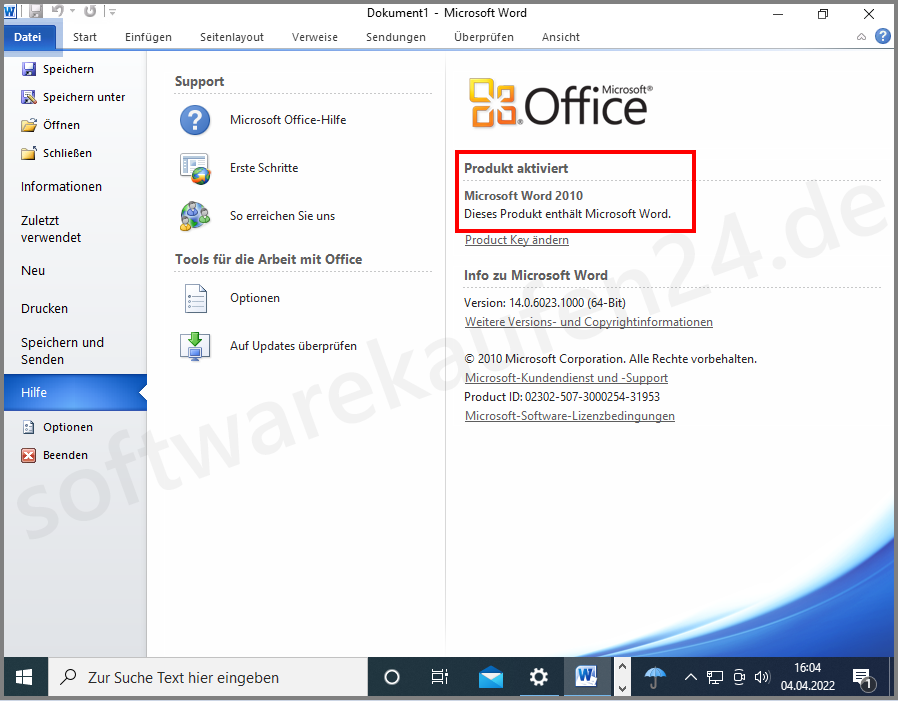Click the Word icon in title bar
Image resolution: width=898 pixels, height=701 pixels.
[x=10, y=11]
